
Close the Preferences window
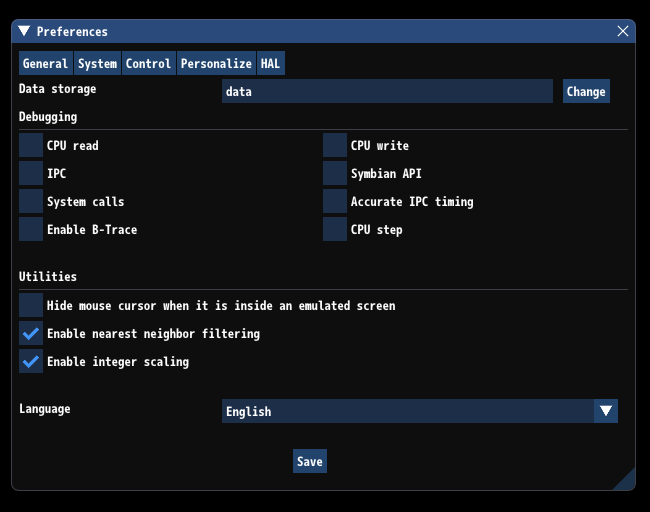(623, 31)
